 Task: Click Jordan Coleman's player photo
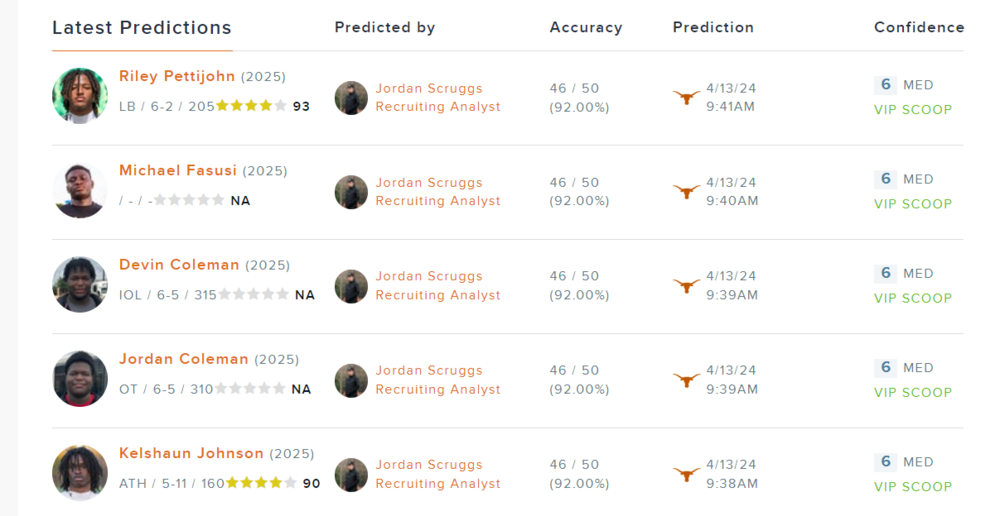pos(80,379)
